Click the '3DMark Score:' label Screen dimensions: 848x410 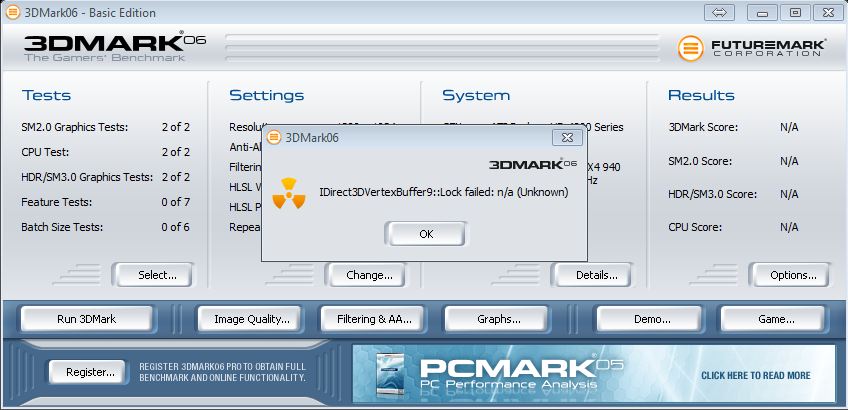tap(704, 128)
